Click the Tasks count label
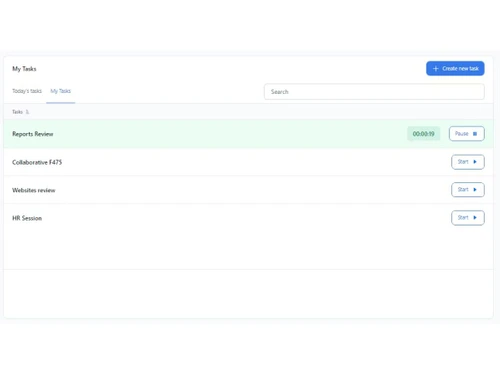The width and height of the screenshot is (500, 375). [21, 112]
